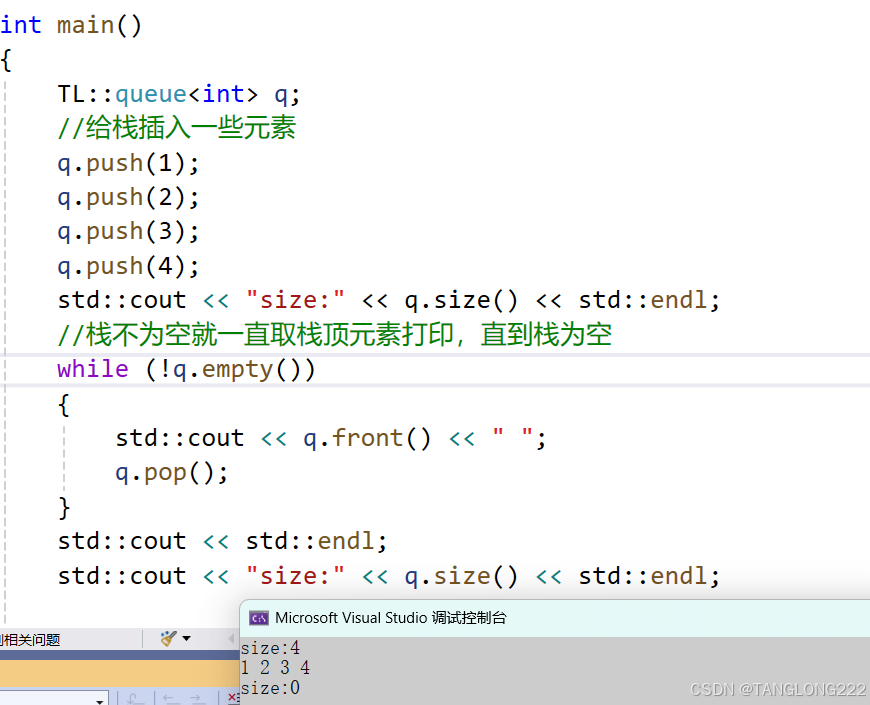This screenshot has height=705, width=870.
Task: Click the q.push(2); line
Action: (x=128, y=198)
